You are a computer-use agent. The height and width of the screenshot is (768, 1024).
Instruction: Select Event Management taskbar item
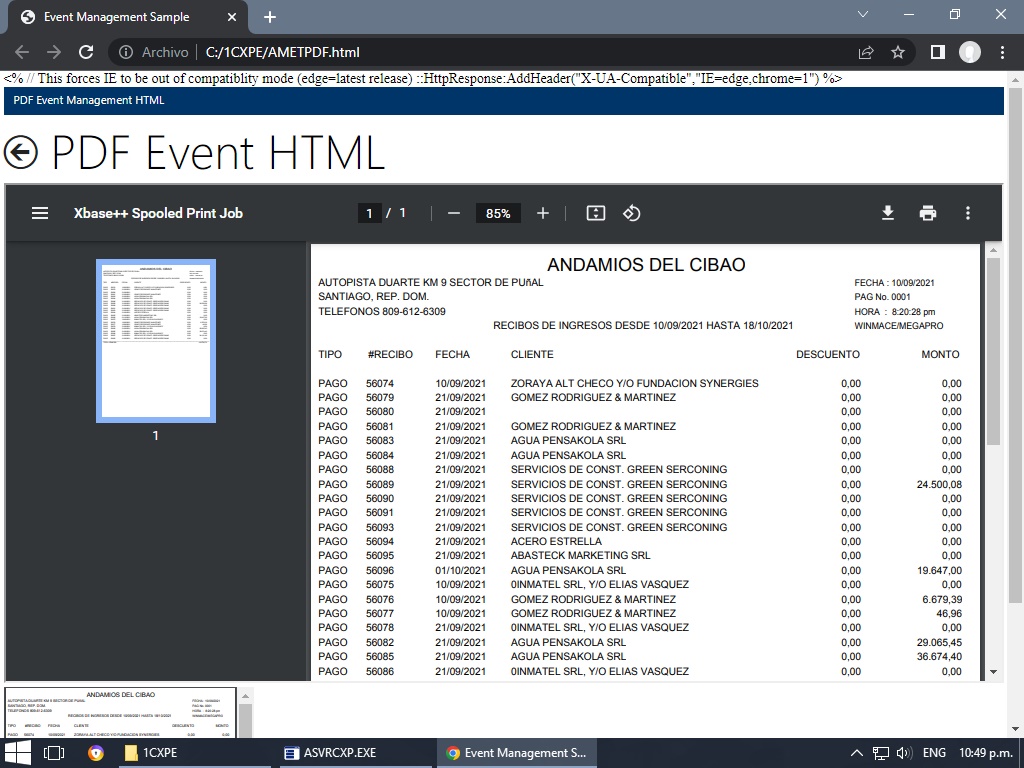(516, 753)
